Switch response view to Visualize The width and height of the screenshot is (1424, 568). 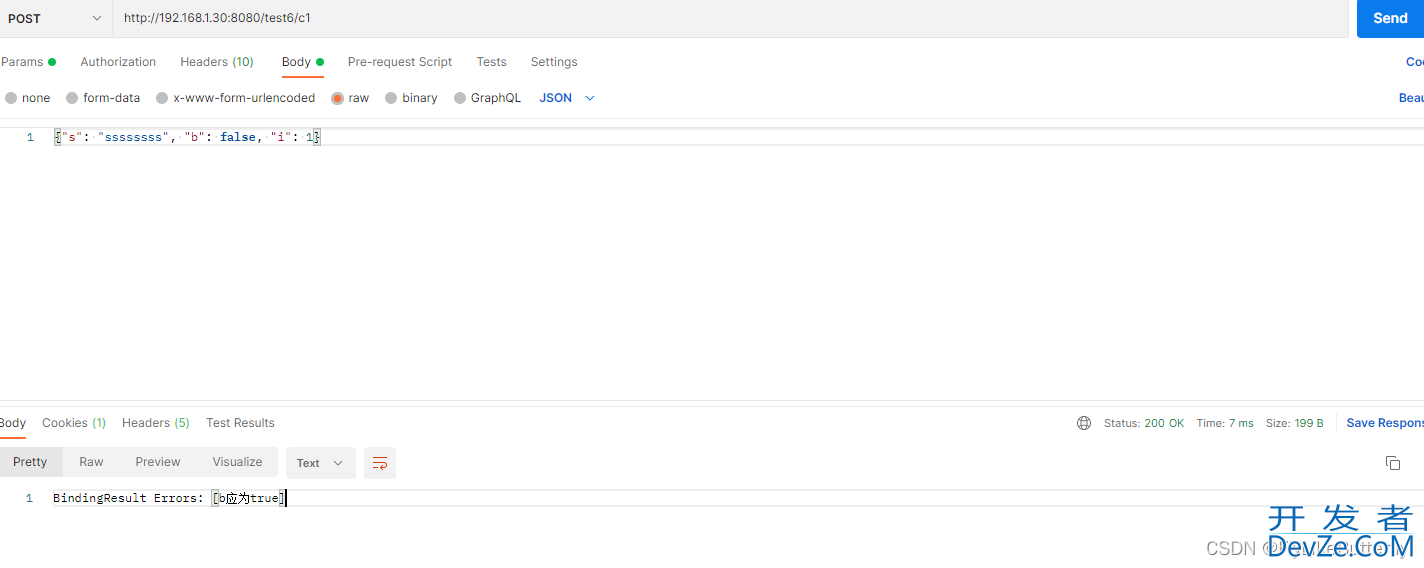(x=237, y=462)
